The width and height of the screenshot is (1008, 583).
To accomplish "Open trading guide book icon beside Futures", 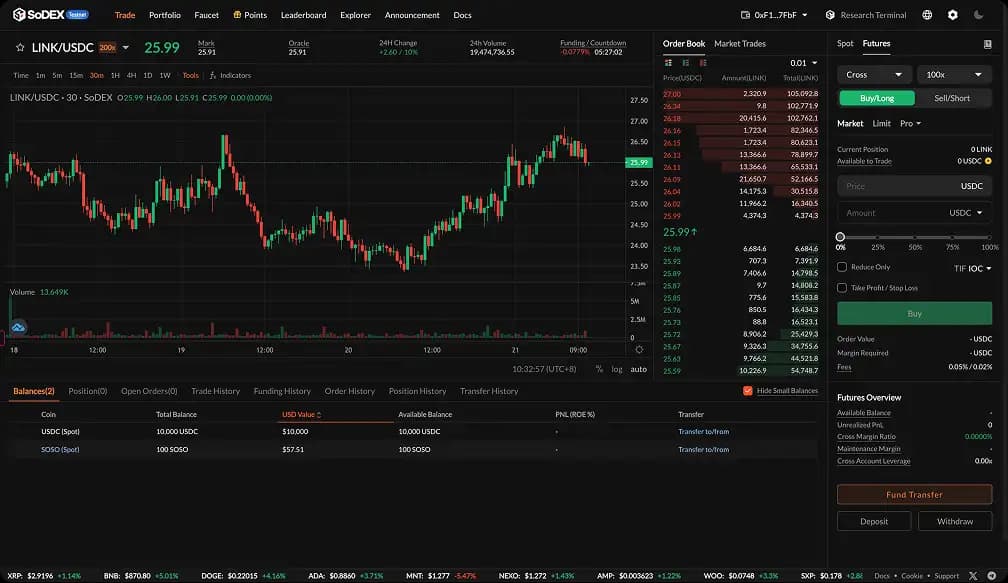I will pyautogui.click(x=988, y=44).
